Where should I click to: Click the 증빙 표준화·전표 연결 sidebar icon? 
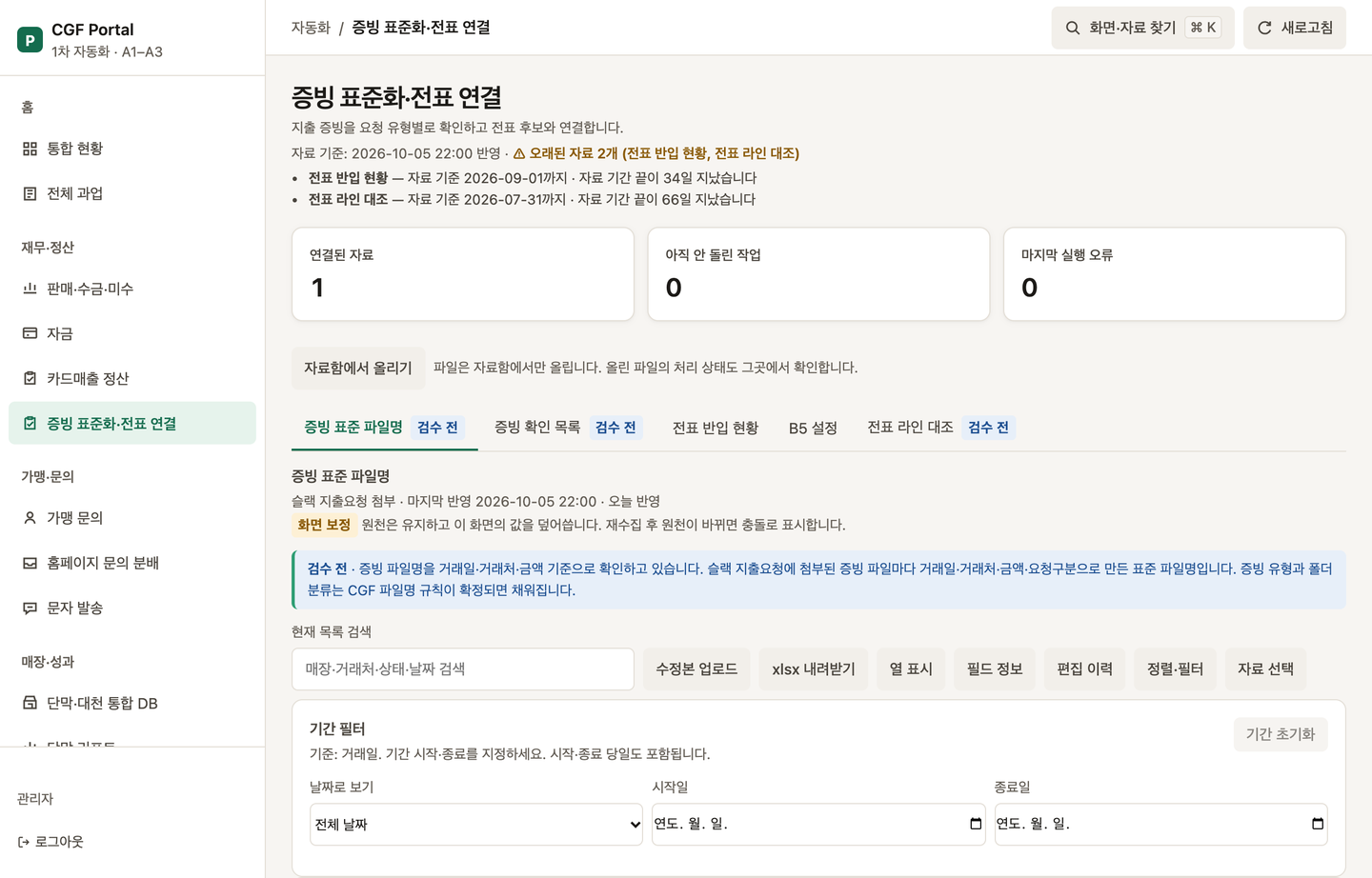click(x=30, y=423)
